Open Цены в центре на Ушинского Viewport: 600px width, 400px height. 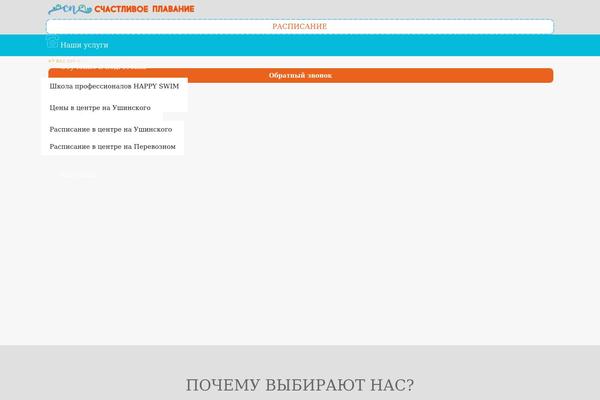tap(100, 108)
